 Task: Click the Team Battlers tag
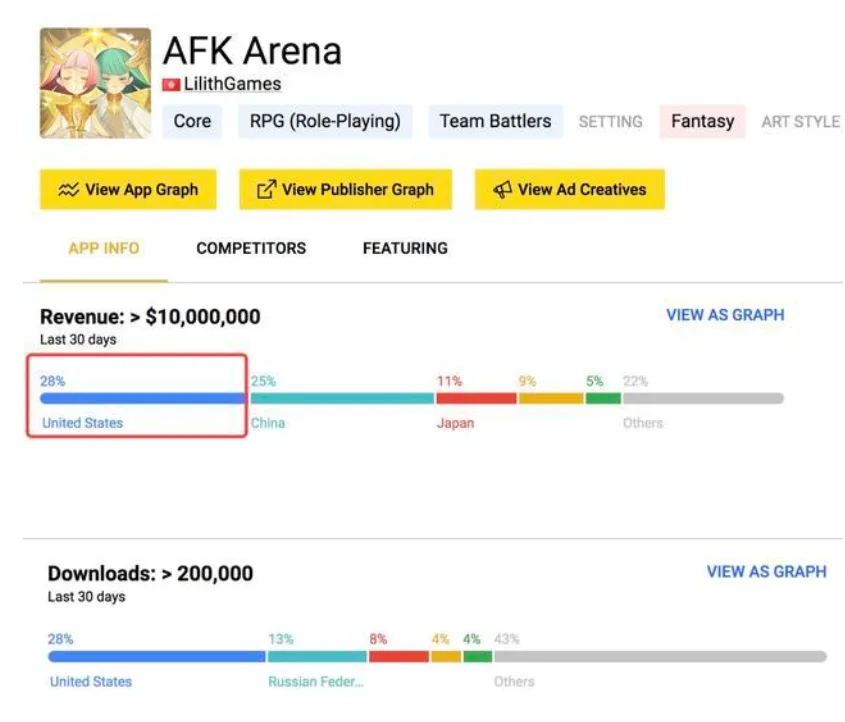[x=495, y=122]
